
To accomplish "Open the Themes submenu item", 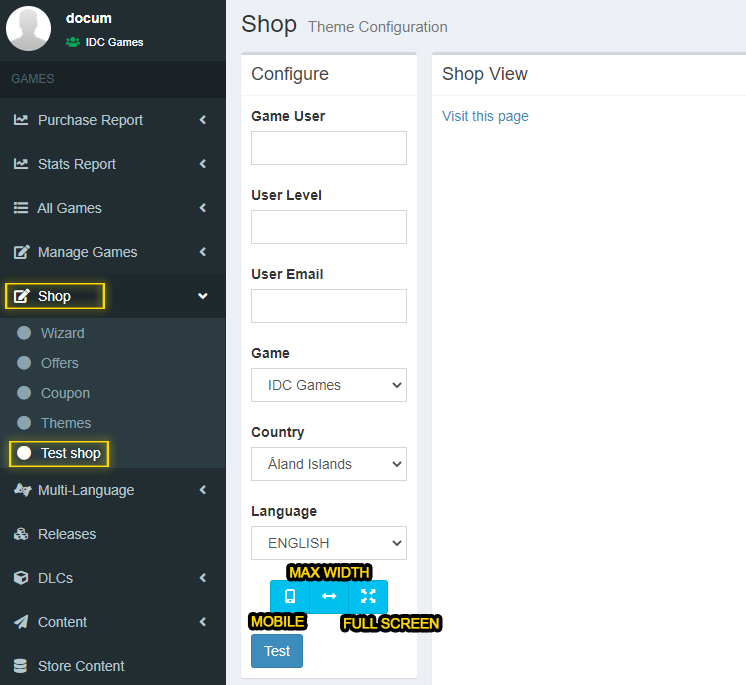I will click(x=66, y=423).
